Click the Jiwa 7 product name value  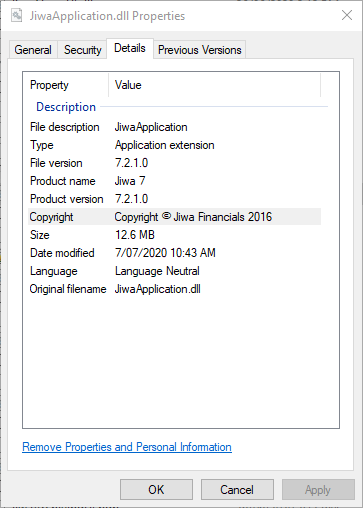pyautogui.click(x=130, y=181)
